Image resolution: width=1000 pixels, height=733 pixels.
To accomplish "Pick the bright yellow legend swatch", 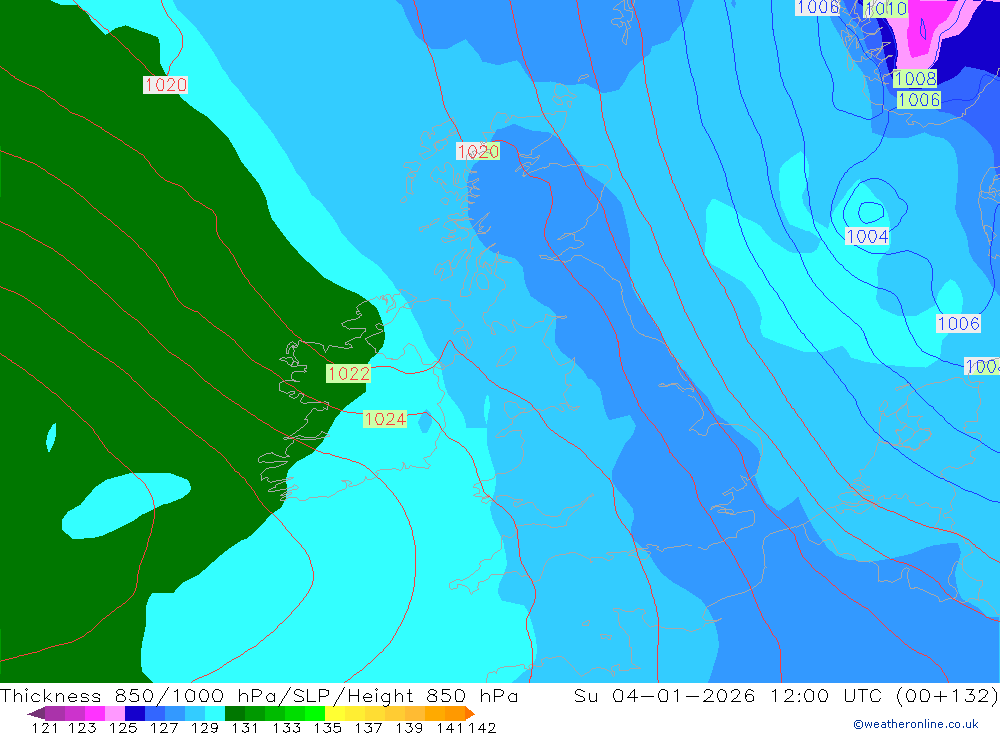I will (335, 713).
